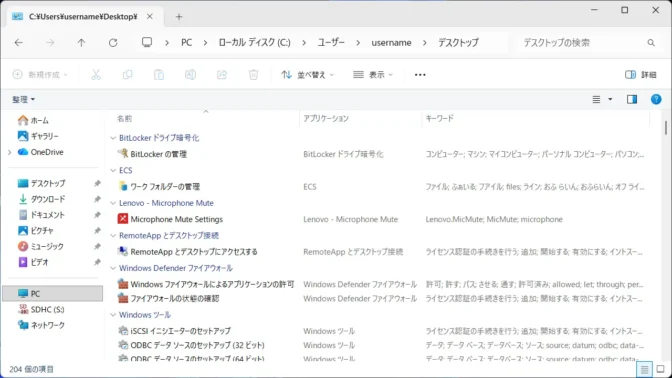This screenshot has width=672, height=378.
Task: Click the Delete trash icon
Action: click(x=253, y=75)
